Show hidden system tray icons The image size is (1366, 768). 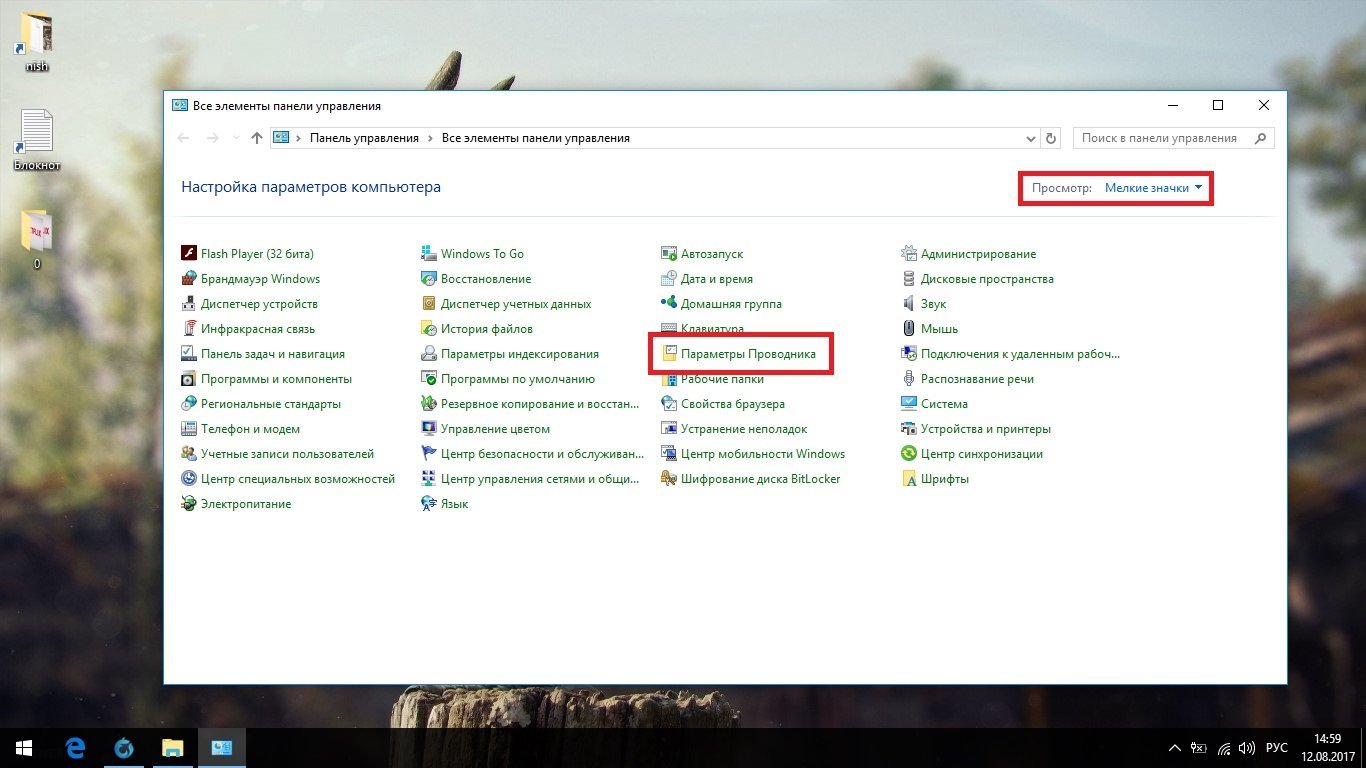click(1176, 748)
